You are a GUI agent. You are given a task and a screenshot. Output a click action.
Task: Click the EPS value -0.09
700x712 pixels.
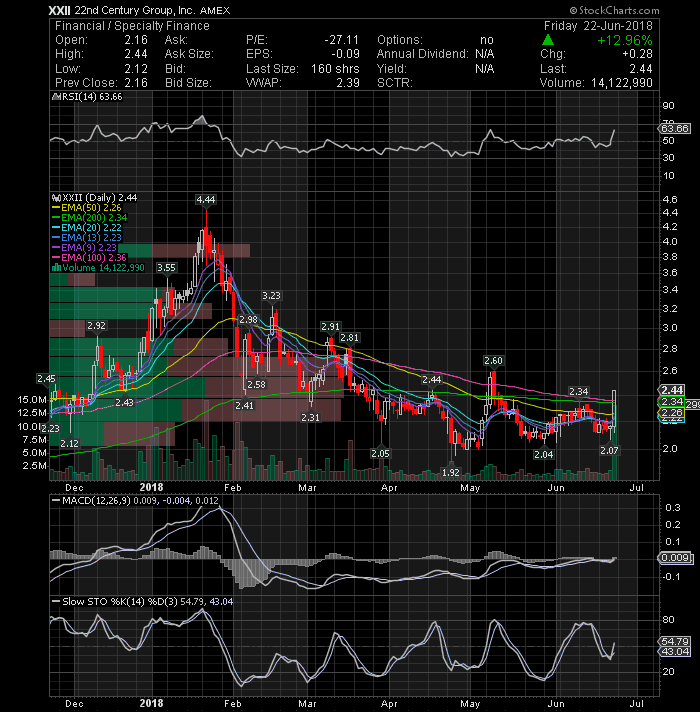(x=345, y=54)
